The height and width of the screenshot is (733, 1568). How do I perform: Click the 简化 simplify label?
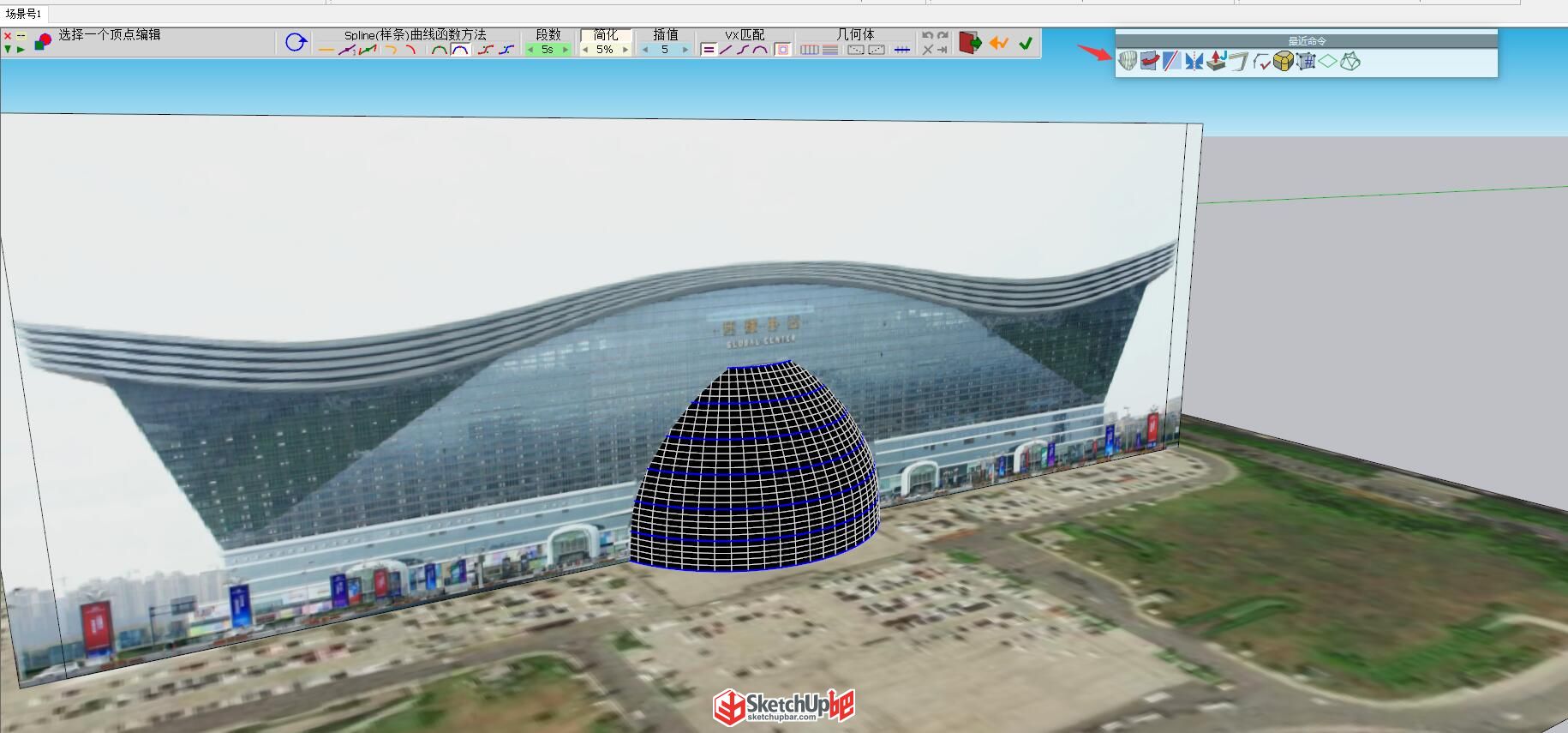[x=606, y=34]
